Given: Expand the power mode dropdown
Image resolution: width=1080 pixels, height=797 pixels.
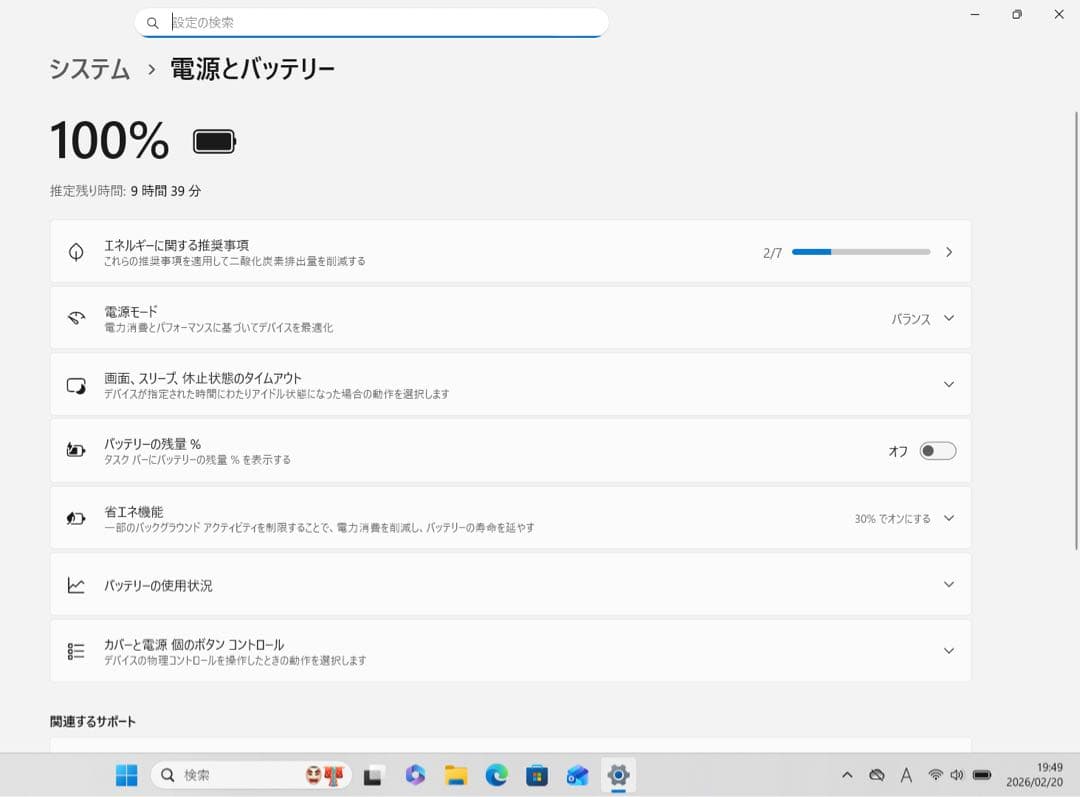Looking at the screenshot, I should [x=948, y=318].
